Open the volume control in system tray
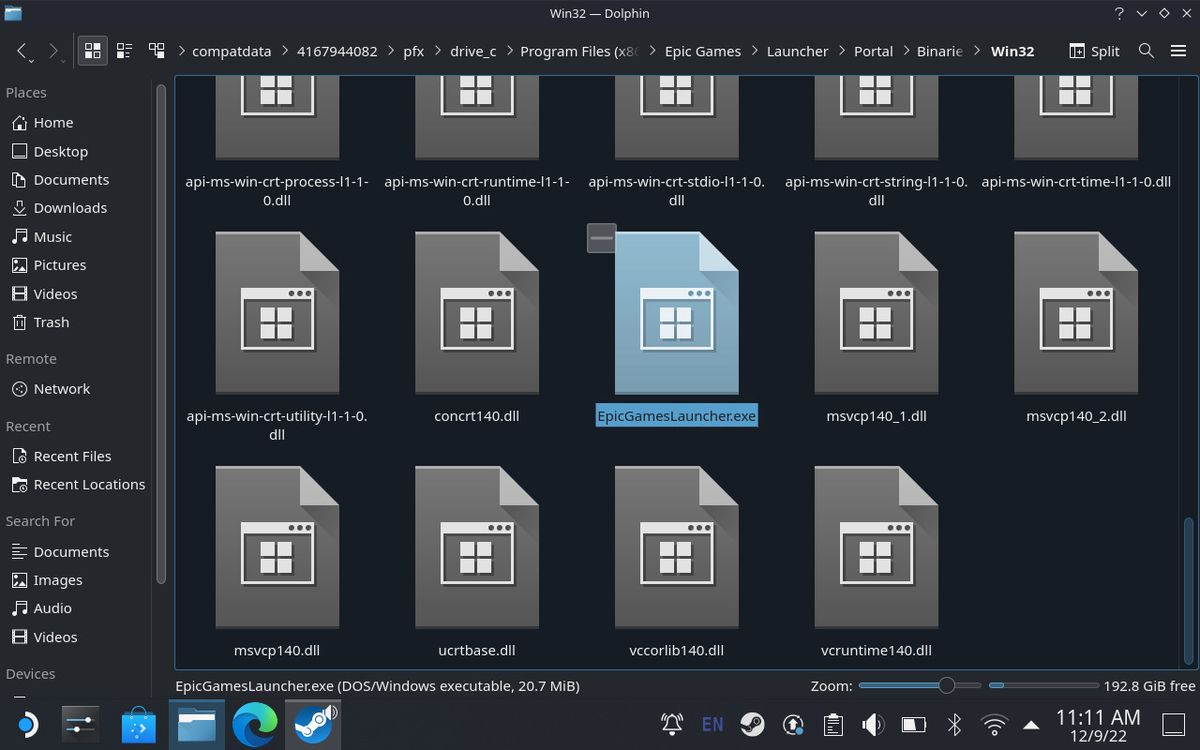The width and height of the screenshot is (1200, 750). [872, 724]
